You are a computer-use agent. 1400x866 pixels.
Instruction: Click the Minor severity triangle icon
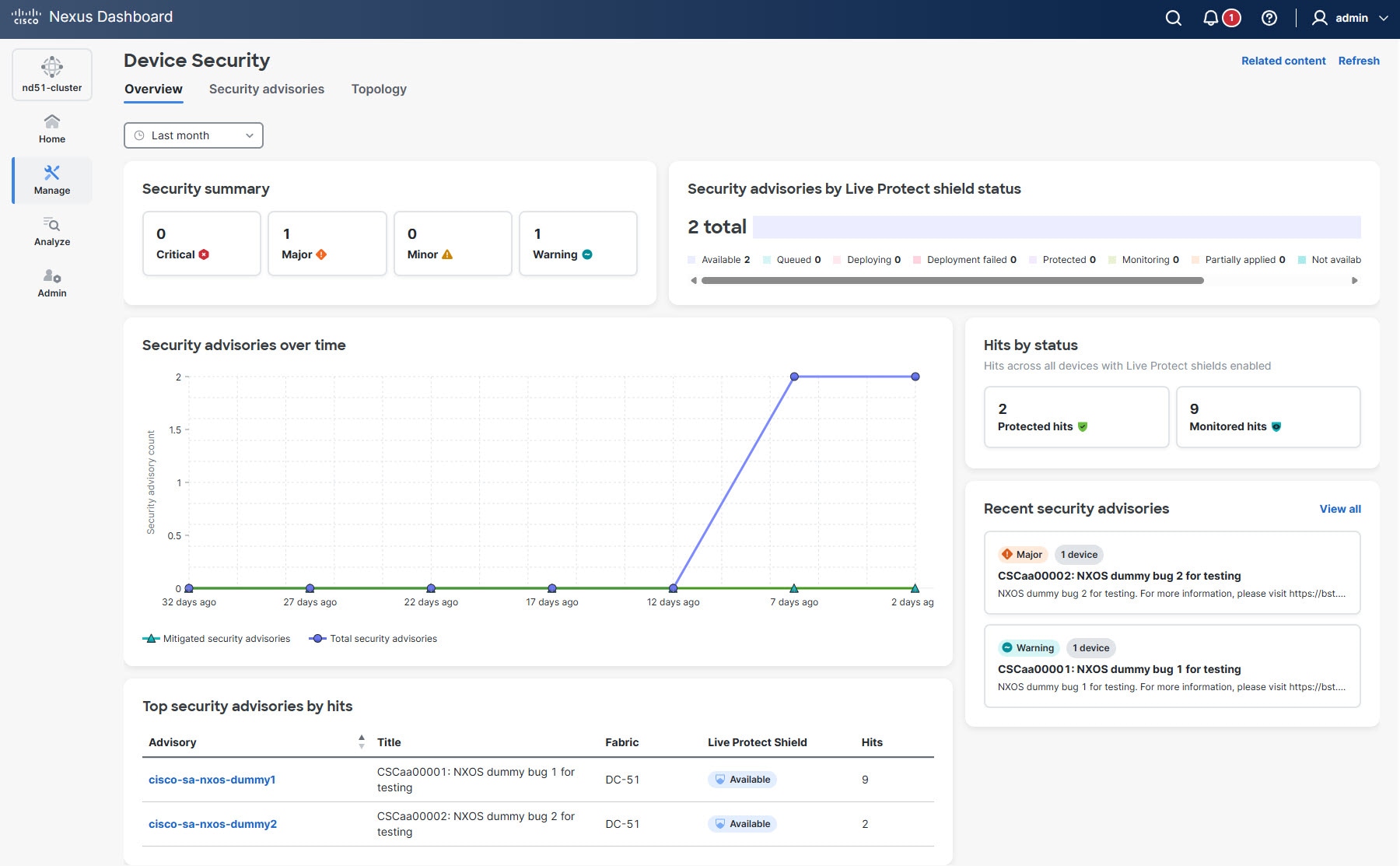click(447, 254)
